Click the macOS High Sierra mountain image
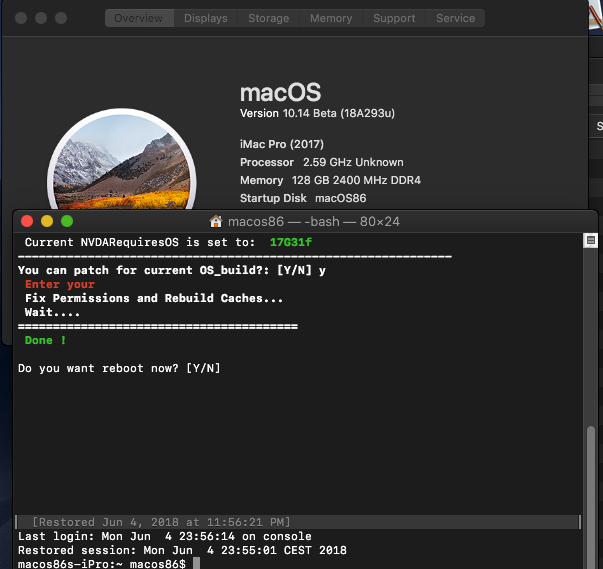The image size is (603, 569). click(122, 160)
